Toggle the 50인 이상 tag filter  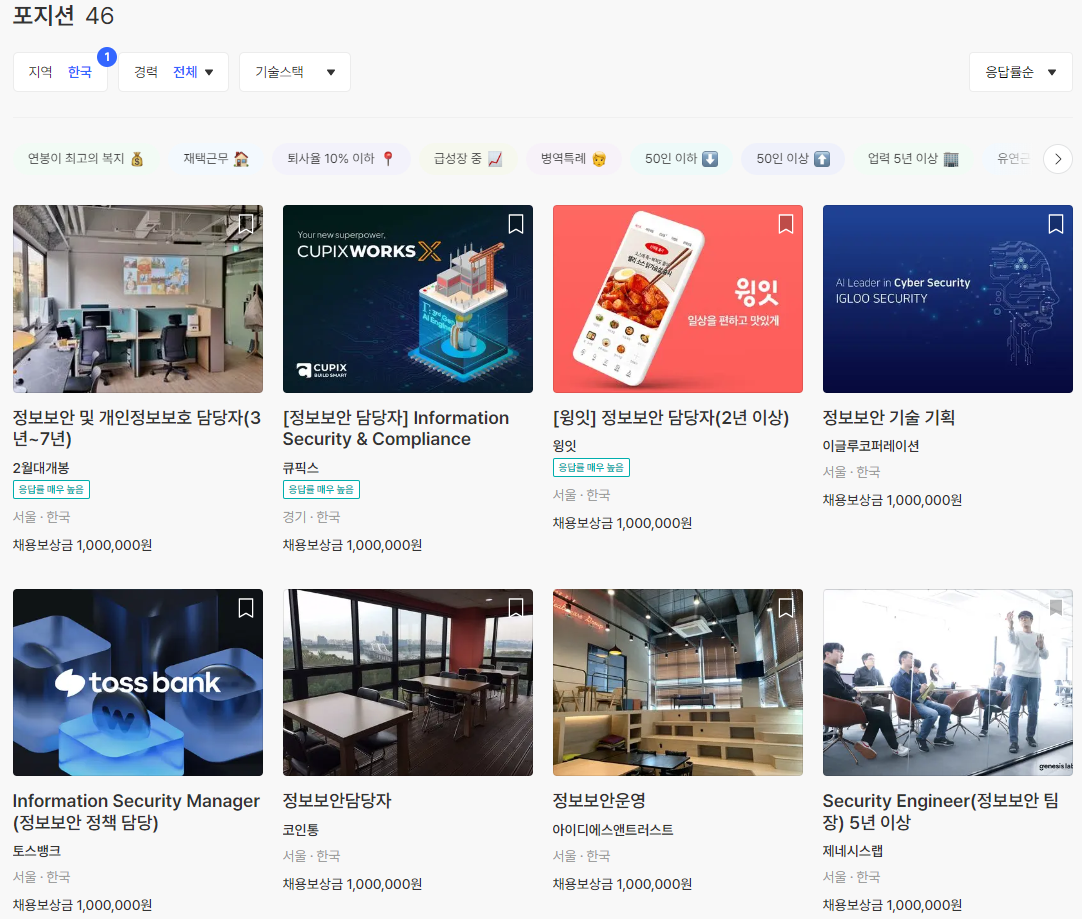click(x=792, y=159)
